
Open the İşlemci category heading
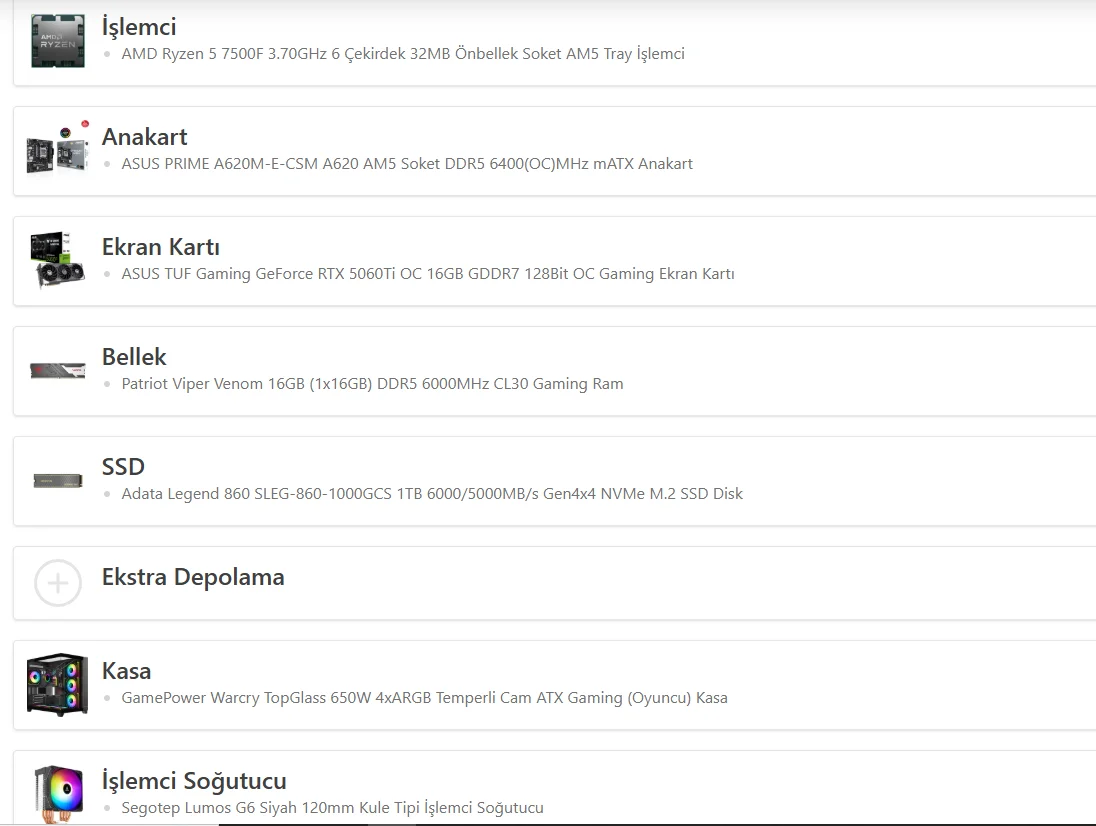(x=139, y=27)
